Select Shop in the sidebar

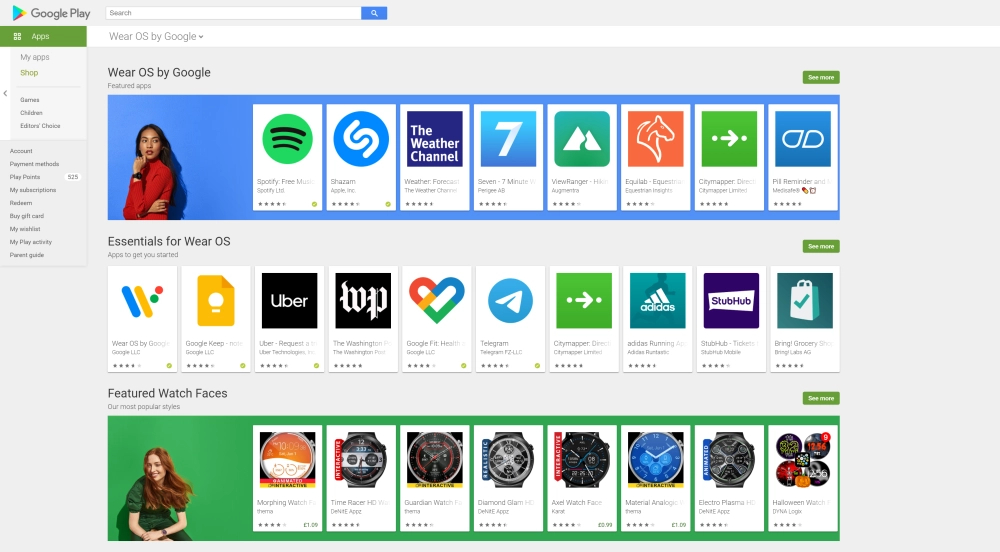pos(29,73)
